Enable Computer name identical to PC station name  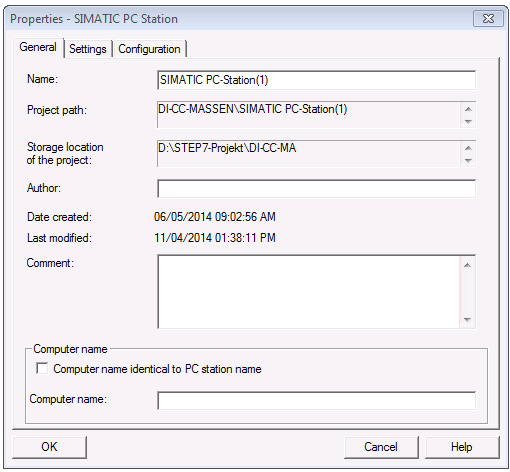[x=42, y=369]
